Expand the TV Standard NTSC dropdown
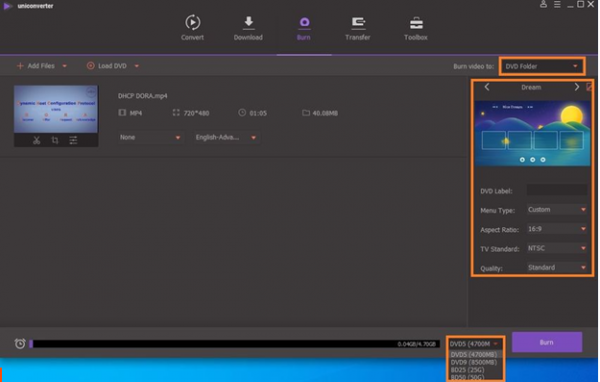Viewport: 600px width, 382px height. click(x=556, y=248)
